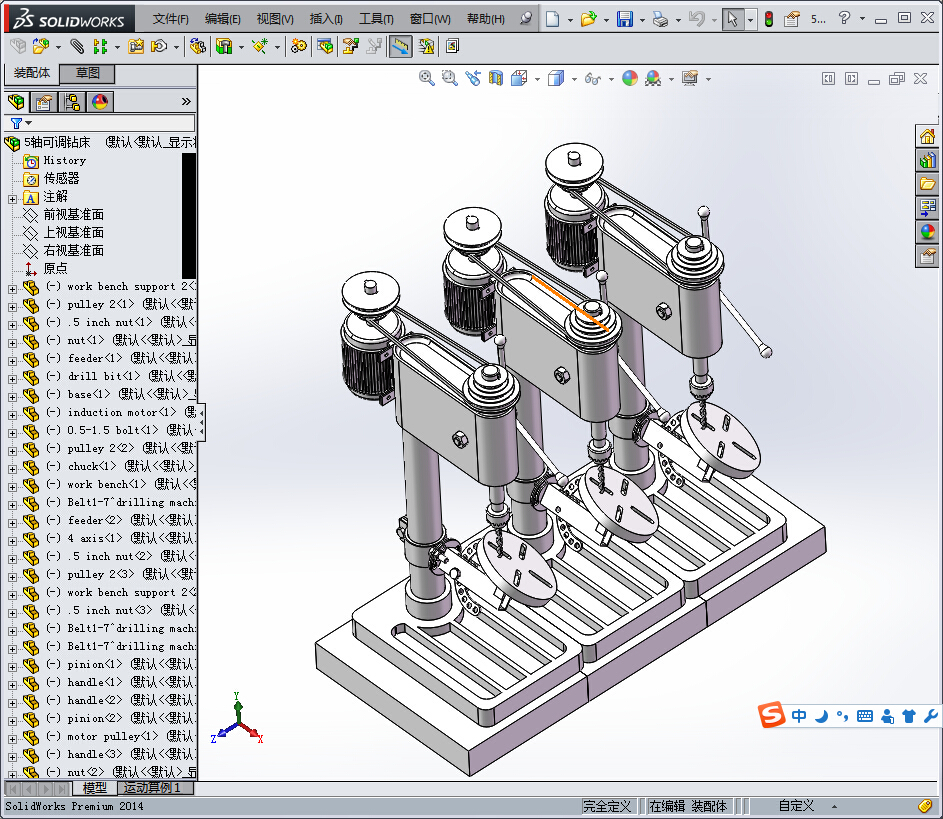Select the 前视基准面 front plane
This screenshot has width=943, height=819.
(73, 215)
